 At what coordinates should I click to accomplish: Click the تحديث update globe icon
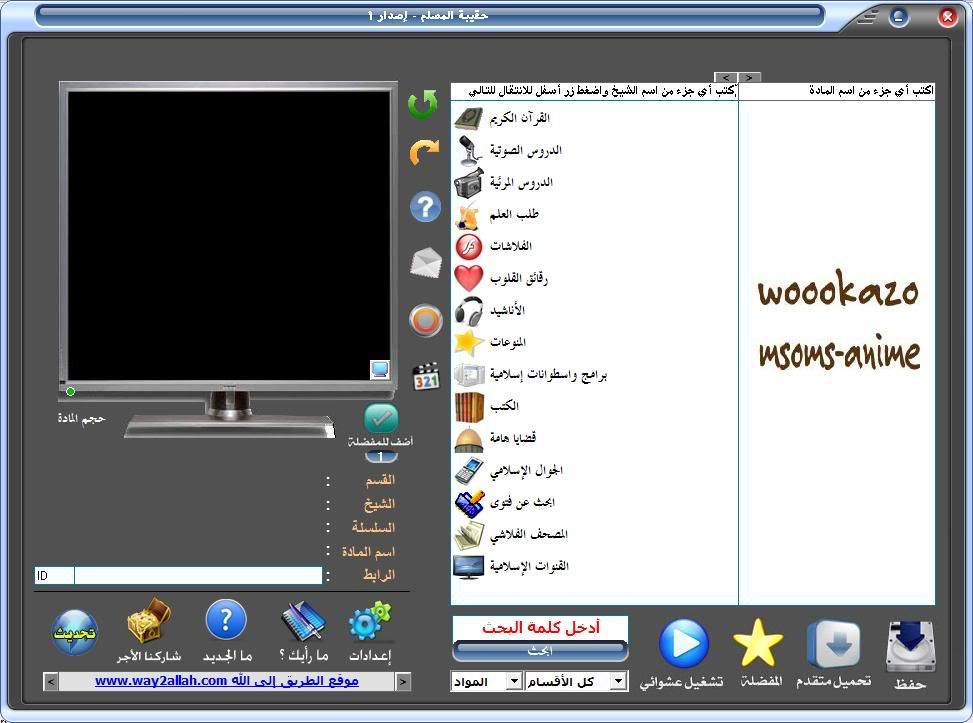tap(75, 632)
